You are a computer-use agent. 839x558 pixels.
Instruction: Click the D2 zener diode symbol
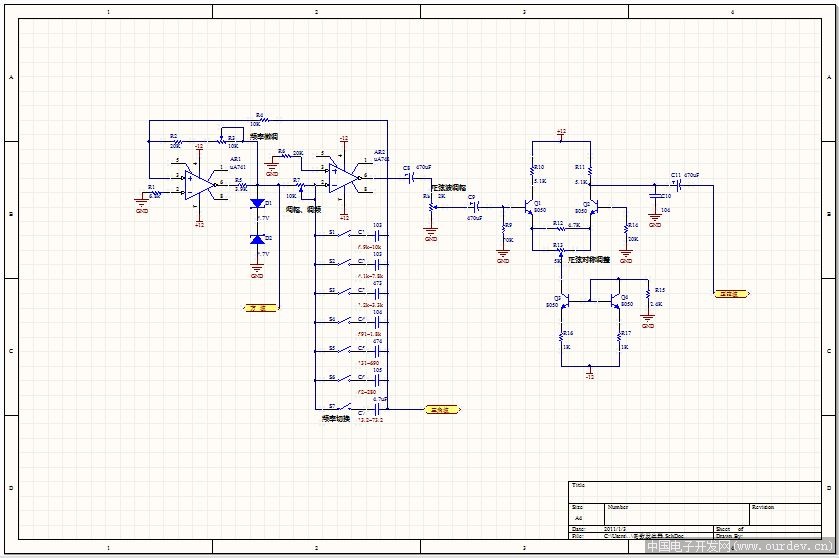click(x=257, y=239)
